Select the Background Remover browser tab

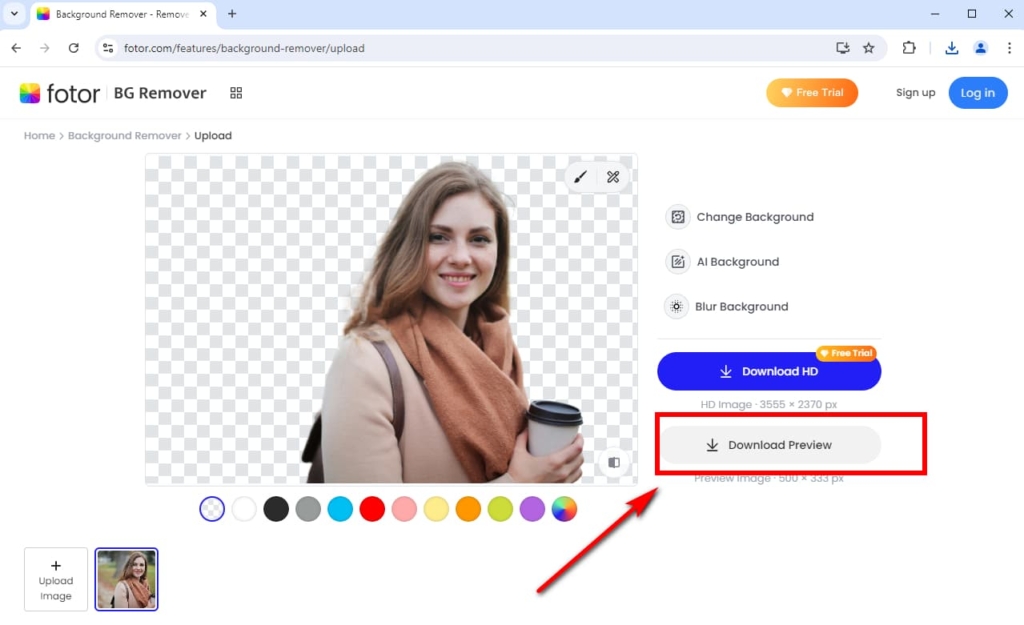pos(113,15)
